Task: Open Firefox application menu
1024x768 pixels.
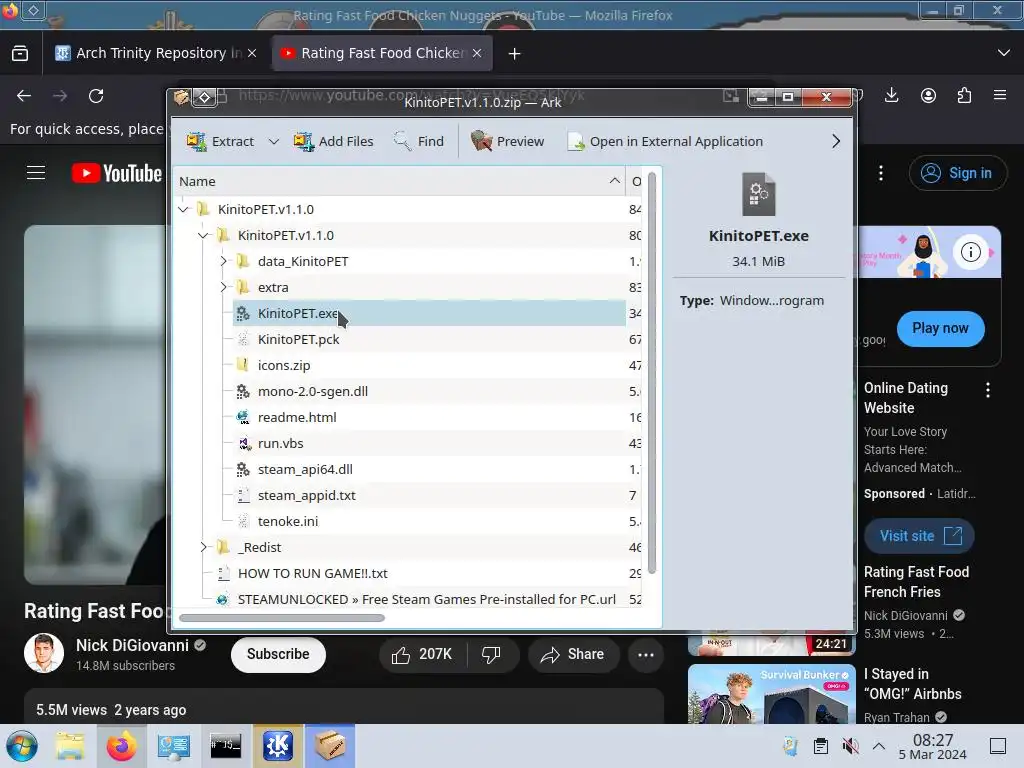Action: click(1000, 95)
